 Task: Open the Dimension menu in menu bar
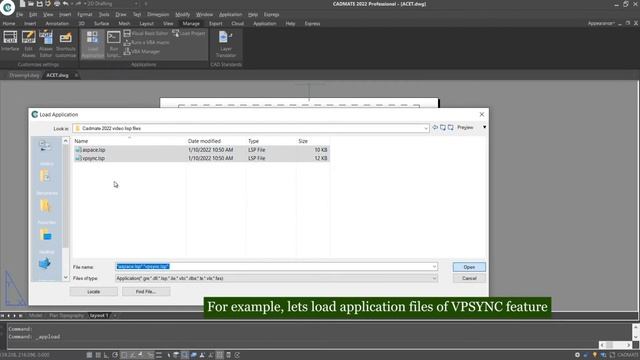tap(158, 14)
